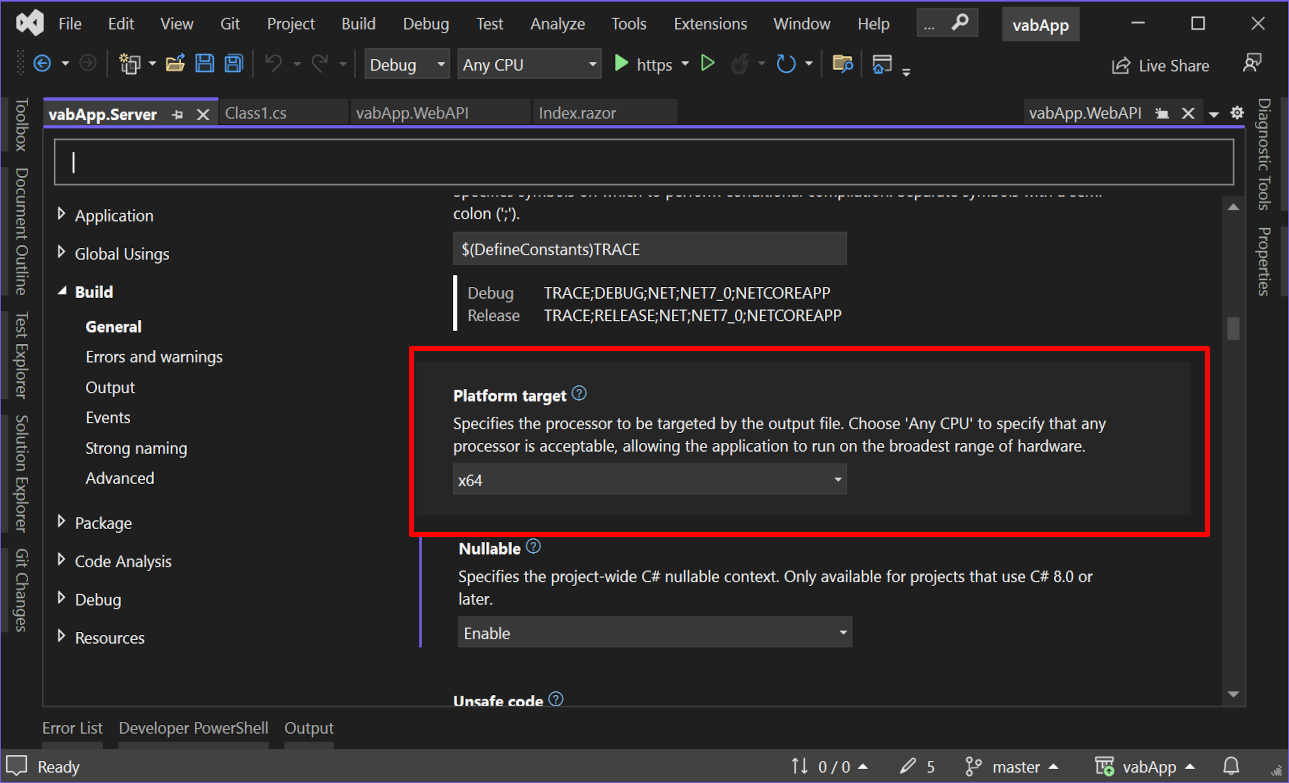Open the Developer PowerShell tab

pyautogui.click(x=194, y=728)
